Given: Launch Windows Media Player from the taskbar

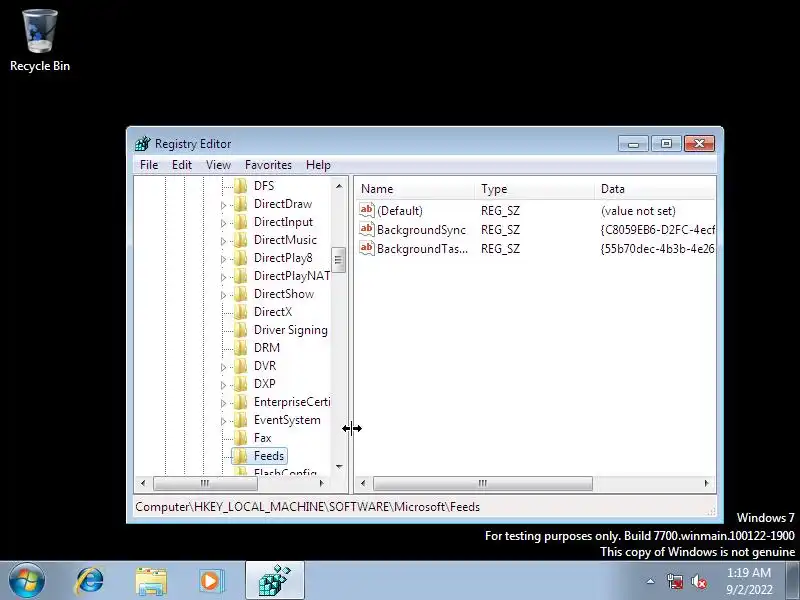Looking at the screenshot, I should click(211, 581).
